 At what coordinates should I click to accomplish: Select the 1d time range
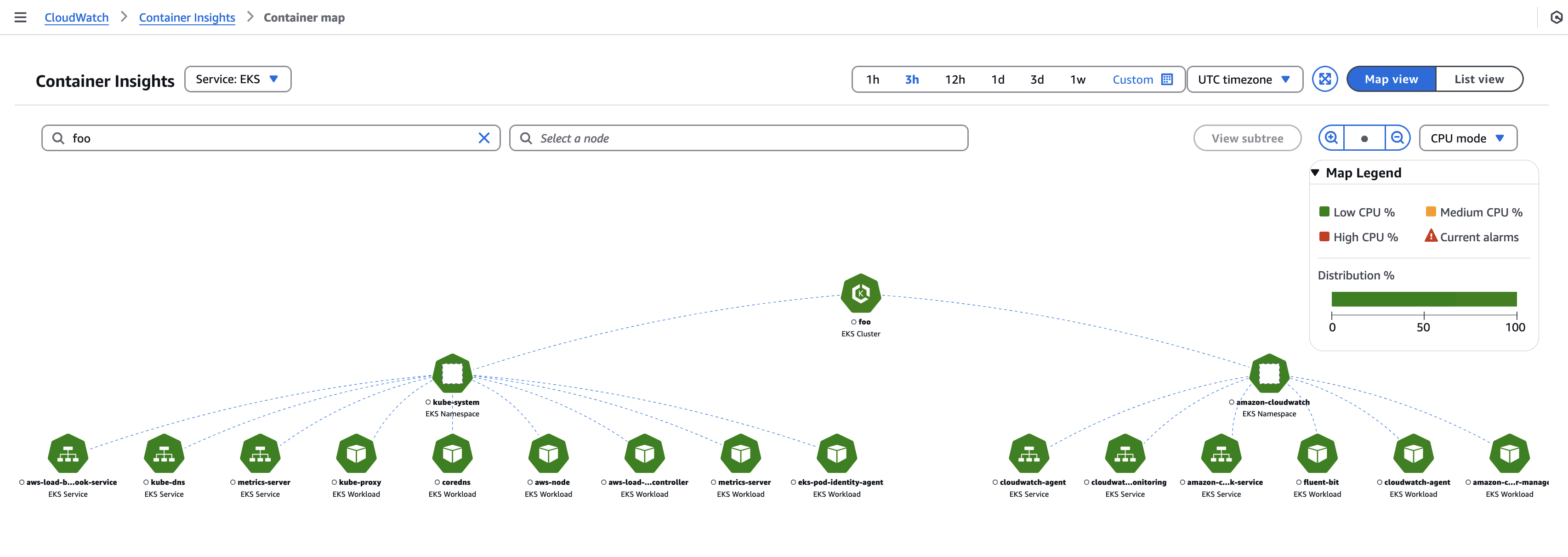coord(998,80)
